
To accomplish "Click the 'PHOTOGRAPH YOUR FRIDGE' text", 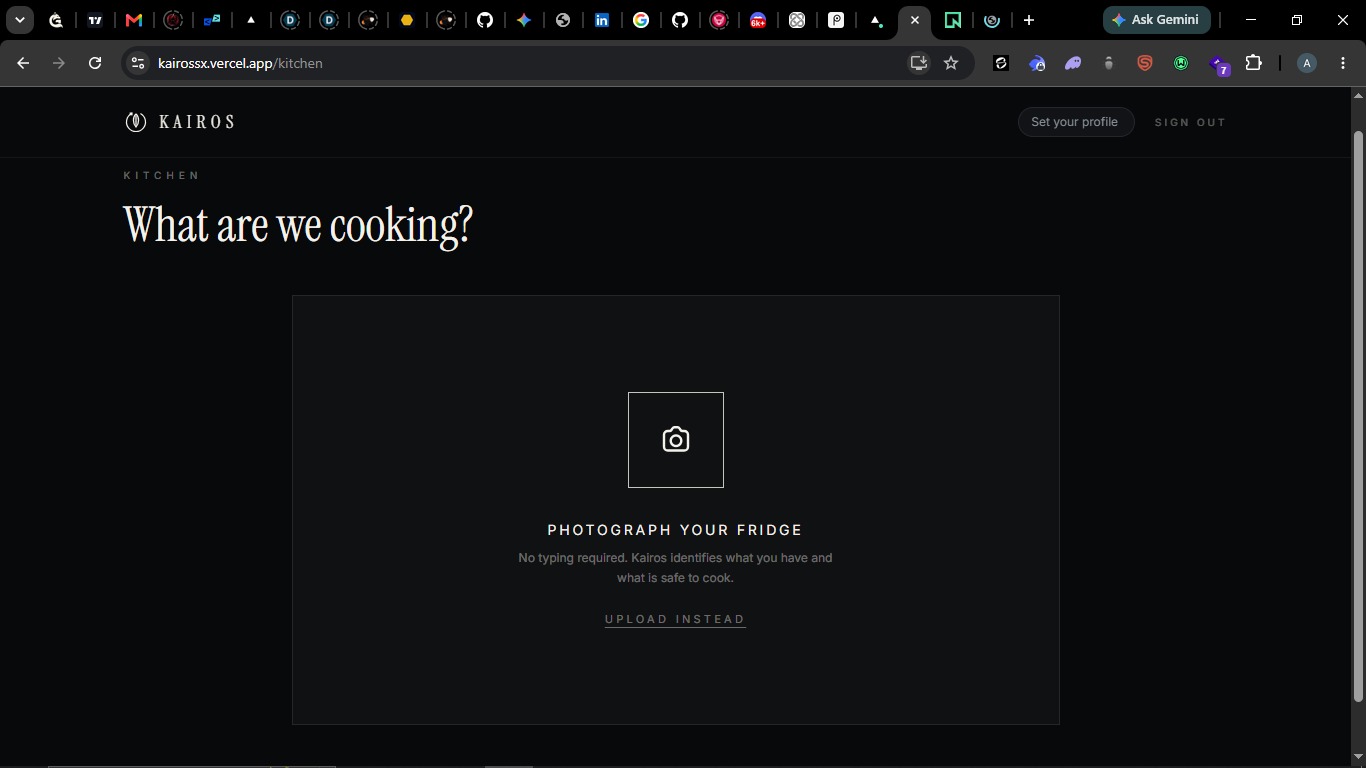I will (675, 530).
